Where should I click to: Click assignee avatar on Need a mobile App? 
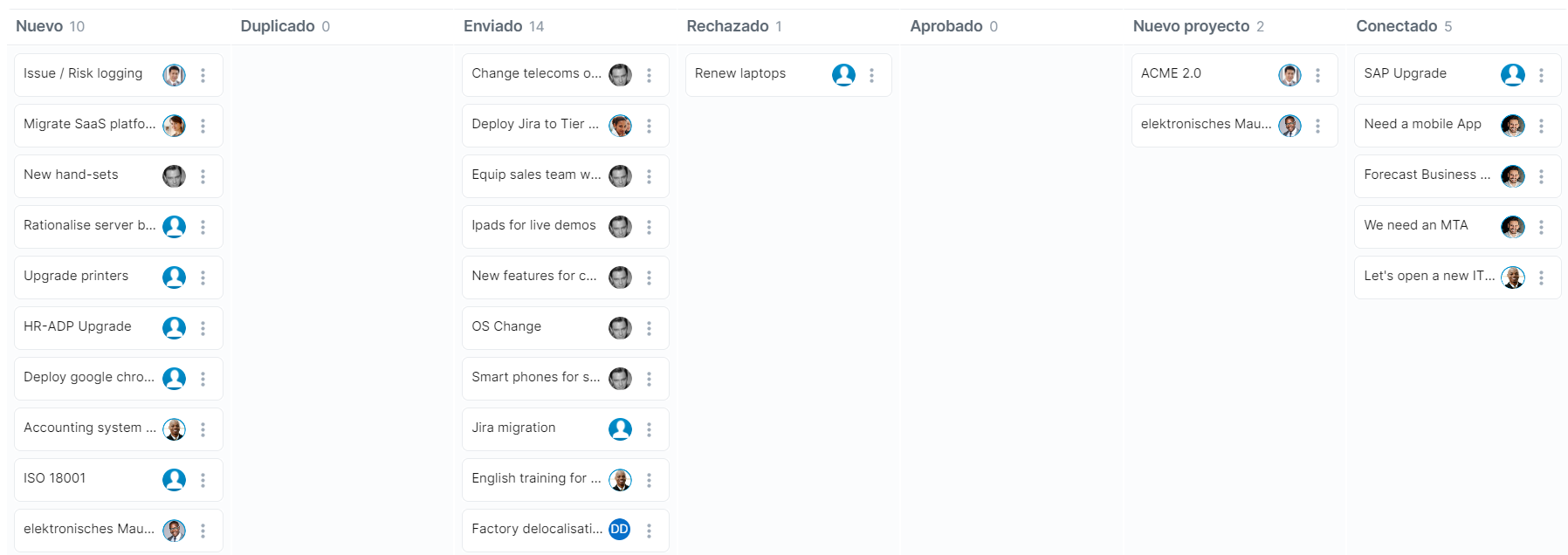click(x=1512, y=126)
